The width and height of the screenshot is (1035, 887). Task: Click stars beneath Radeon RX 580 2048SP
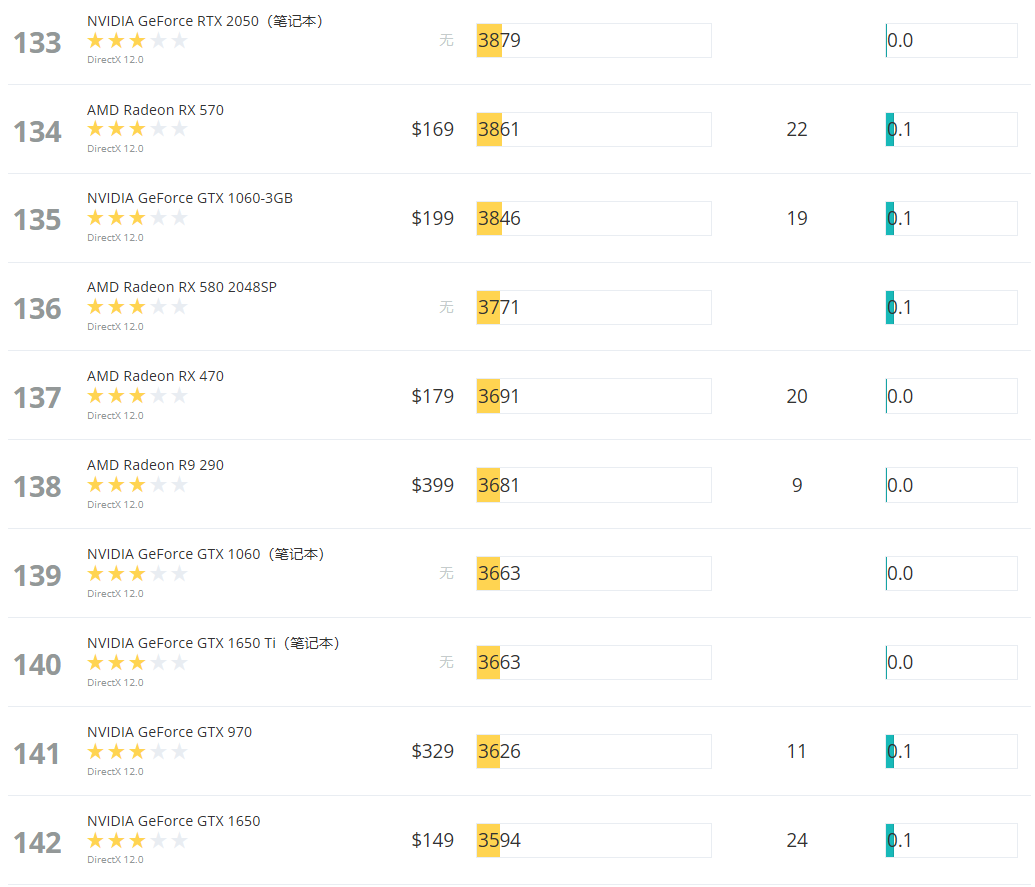pos(137,307)
